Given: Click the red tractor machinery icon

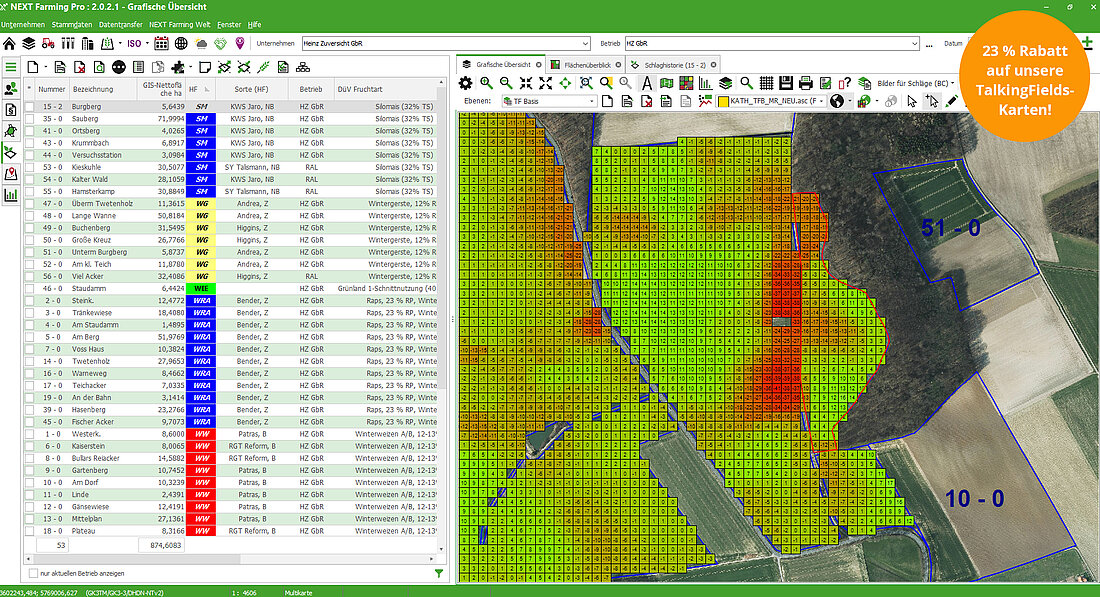Looking at the screenshot, I should coord(48,43).
